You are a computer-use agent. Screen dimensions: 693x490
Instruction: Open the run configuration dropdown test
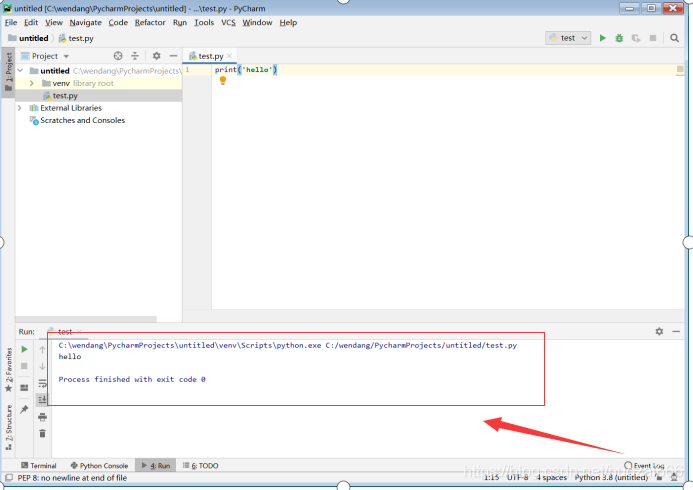coord(568,38)
